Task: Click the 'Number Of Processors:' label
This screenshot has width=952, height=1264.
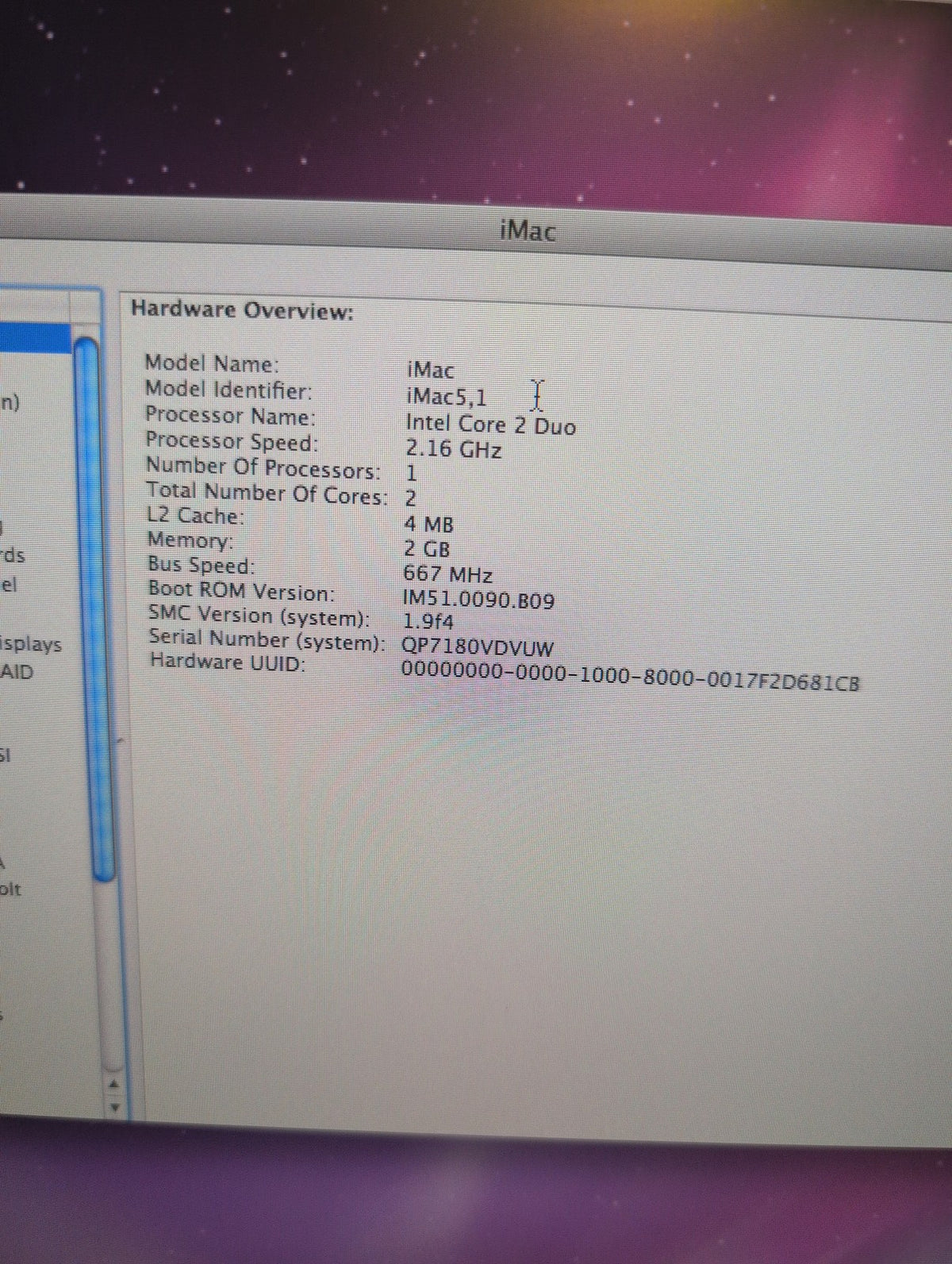Action: (263, 468)
